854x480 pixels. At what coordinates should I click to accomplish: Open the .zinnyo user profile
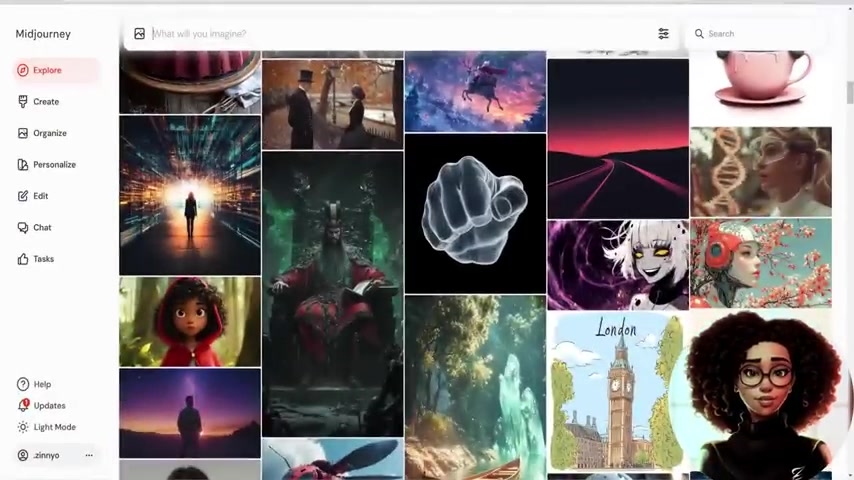pos(45,455)
